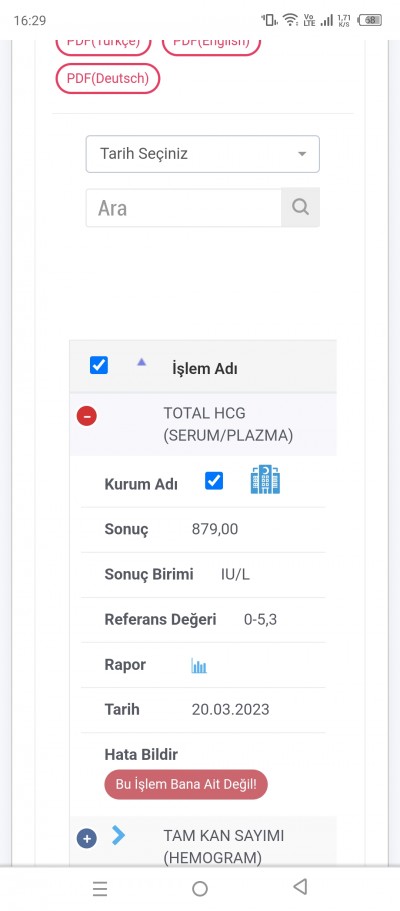Sort by the İşlem Adı triangle arrow
The width and height of the screenshot is (400, 911).
pos(141,362)
